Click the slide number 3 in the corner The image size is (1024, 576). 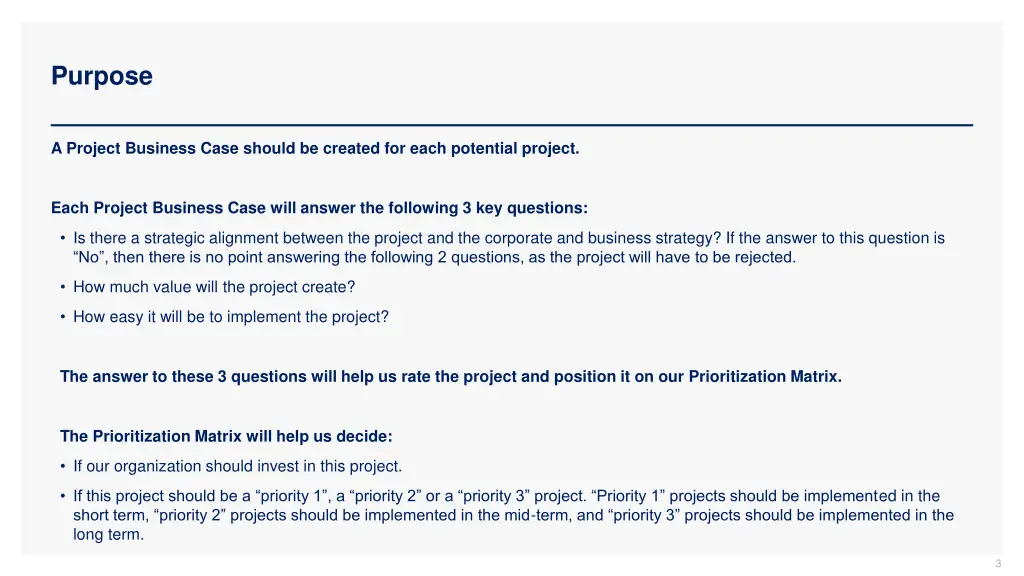998,564
